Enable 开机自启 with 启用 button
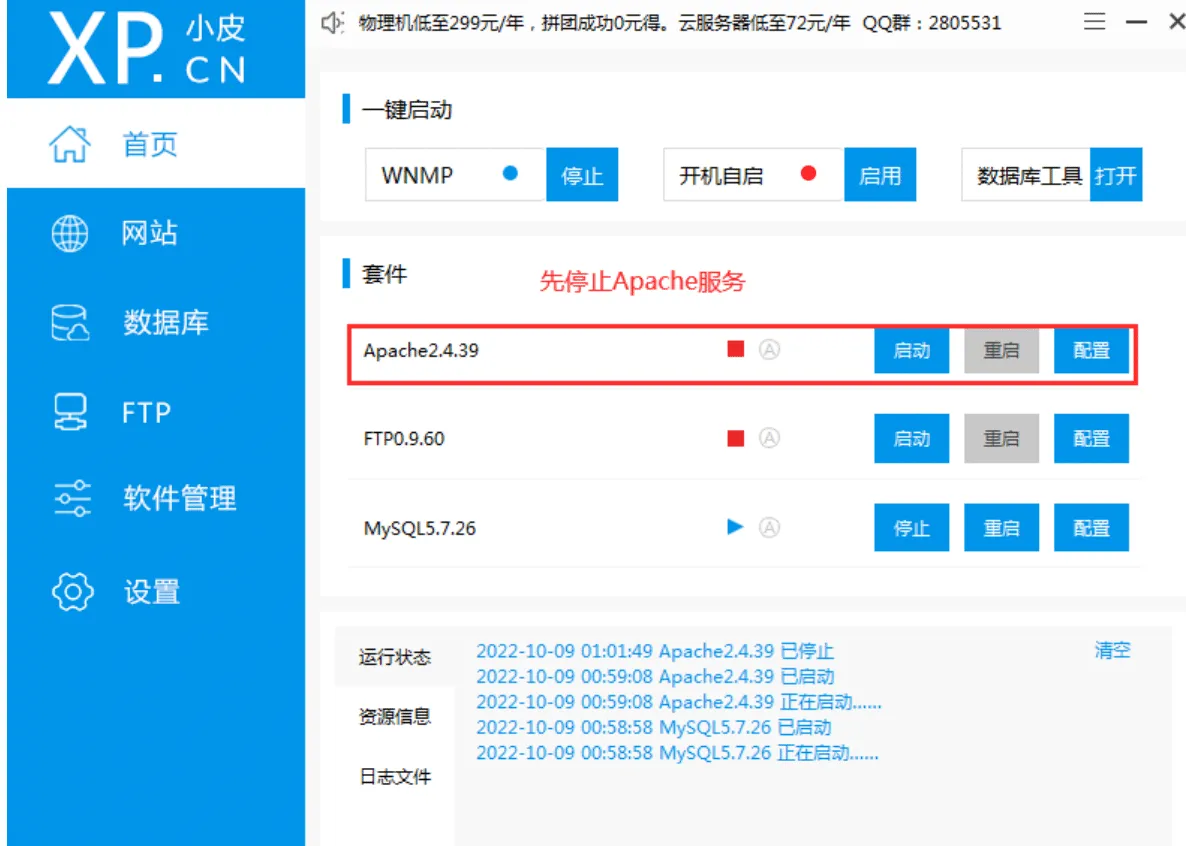The image size is (1186, 846). click(880, 175)
